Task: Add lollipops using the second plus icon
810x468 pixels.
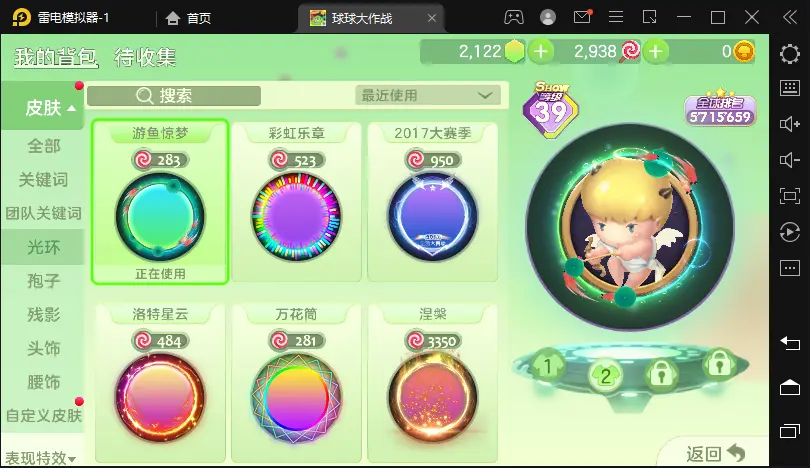Action: coord(656,52)
